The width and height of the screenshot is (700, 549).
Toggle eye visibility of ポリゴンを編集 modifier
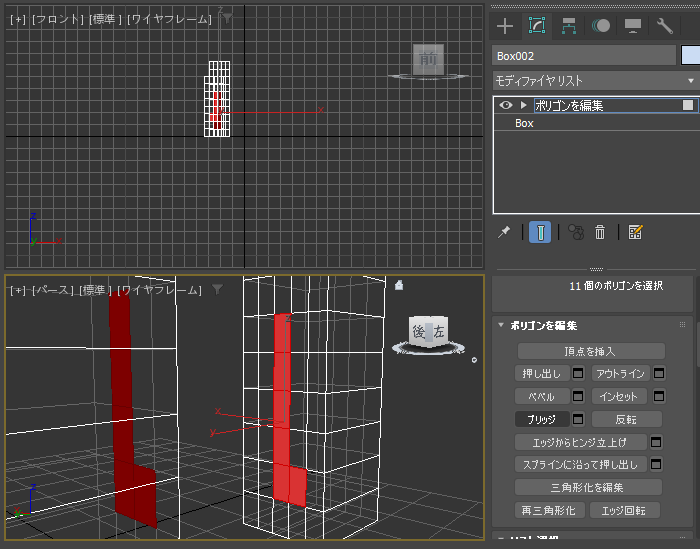(x=505, y=105)
